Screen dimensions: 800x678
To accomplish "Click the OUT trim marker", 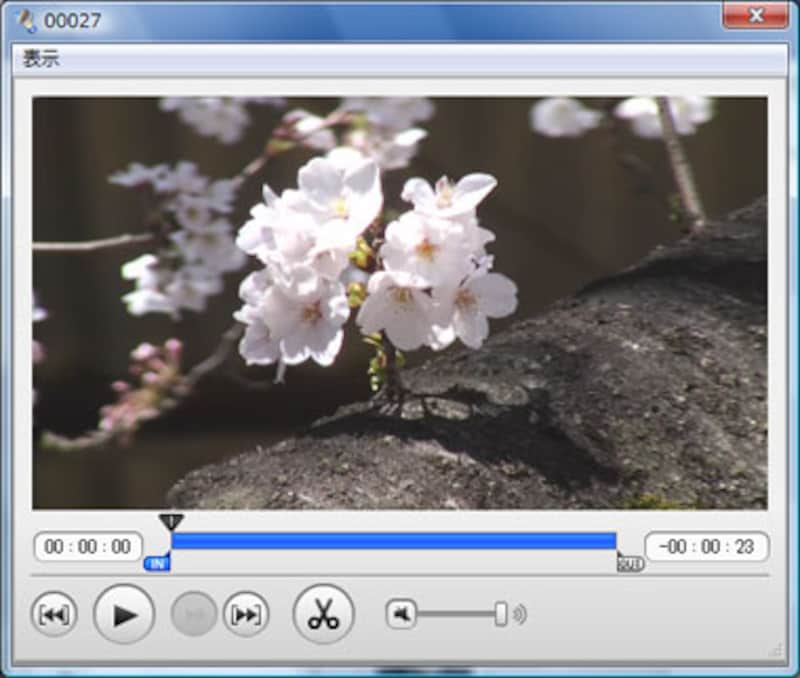I will 630,564.
